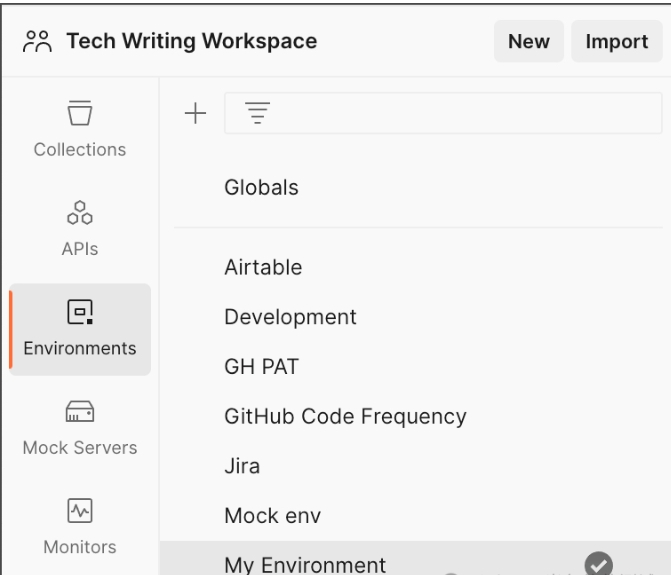Open the Tech Writing Workspace title
Viewport: 671px width, 575px height.
192,41
